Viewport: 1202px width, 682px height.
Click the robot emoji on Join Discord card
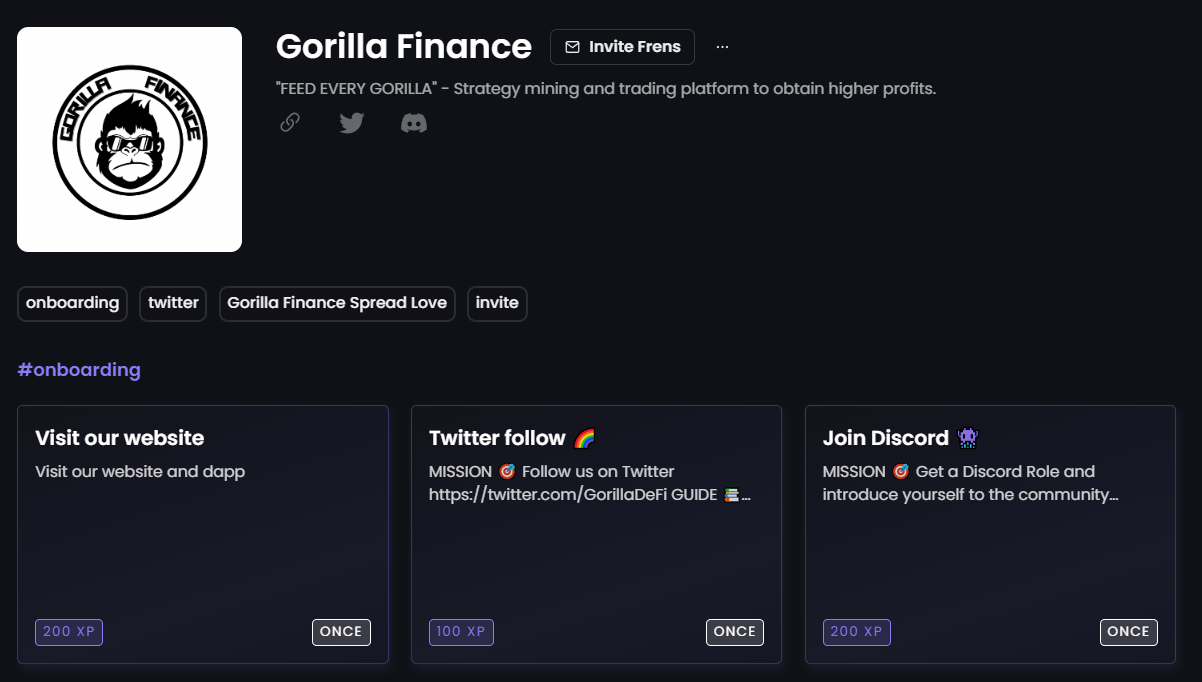[x=967, y=437]
